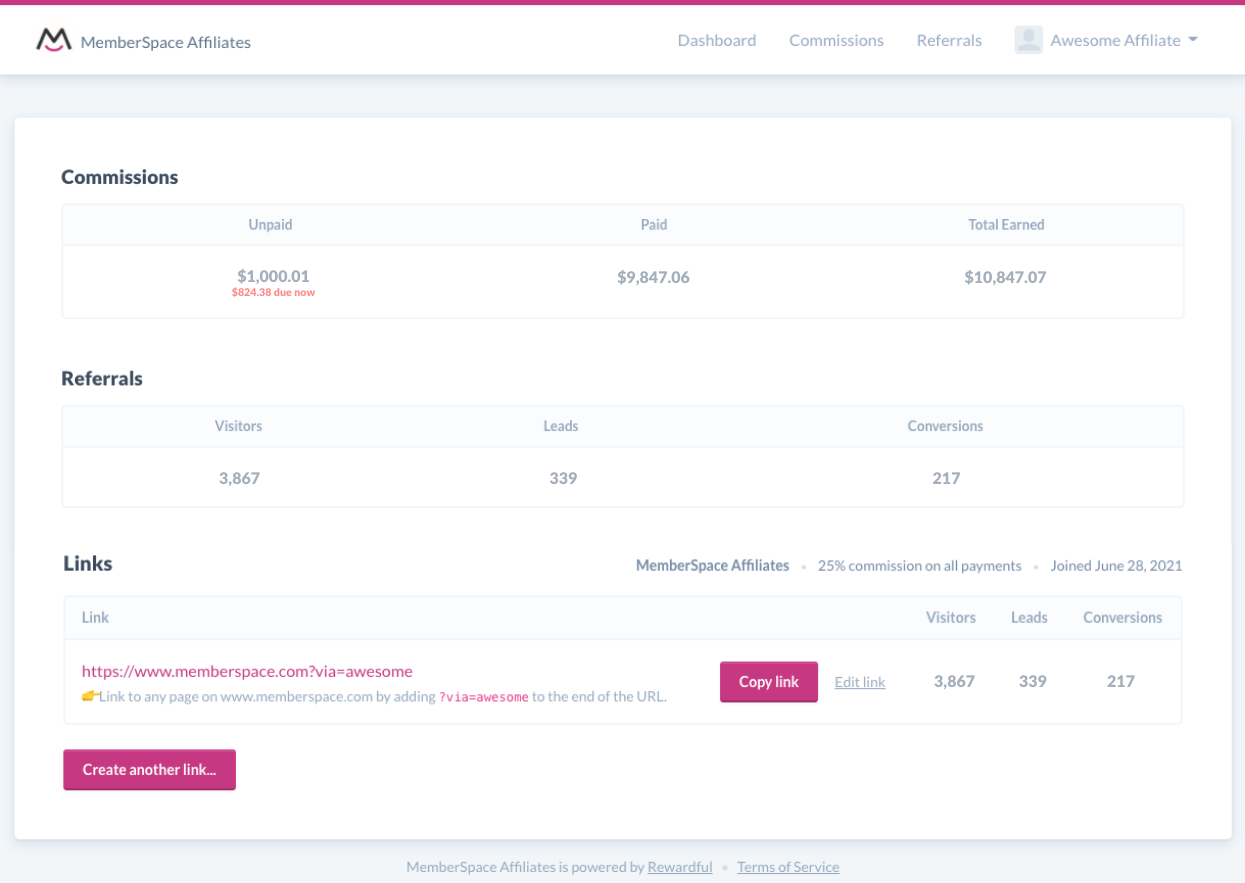Click the Unpaid amount $1,000.01
This screenshot has height=883, width=1245.
coord(272,275)
